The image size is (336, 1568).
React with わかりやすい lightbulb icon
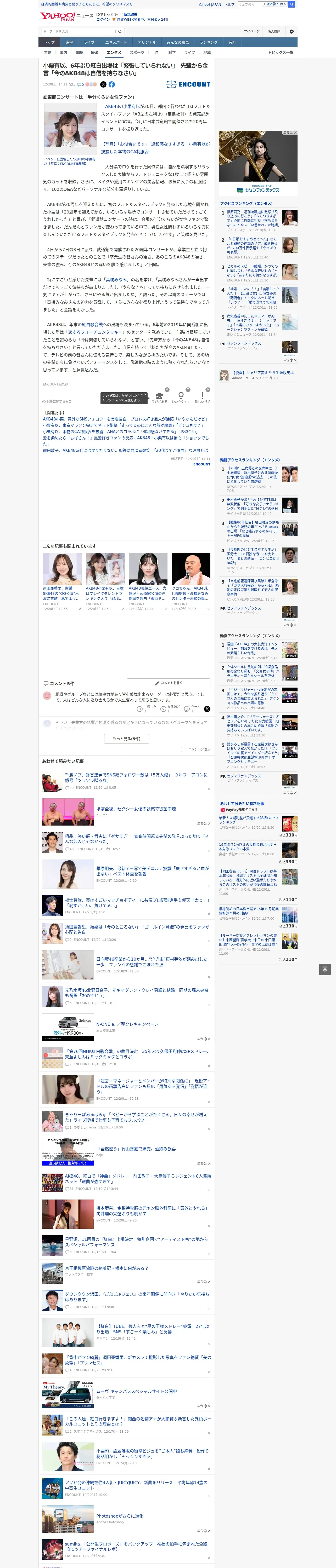(181, 395)
